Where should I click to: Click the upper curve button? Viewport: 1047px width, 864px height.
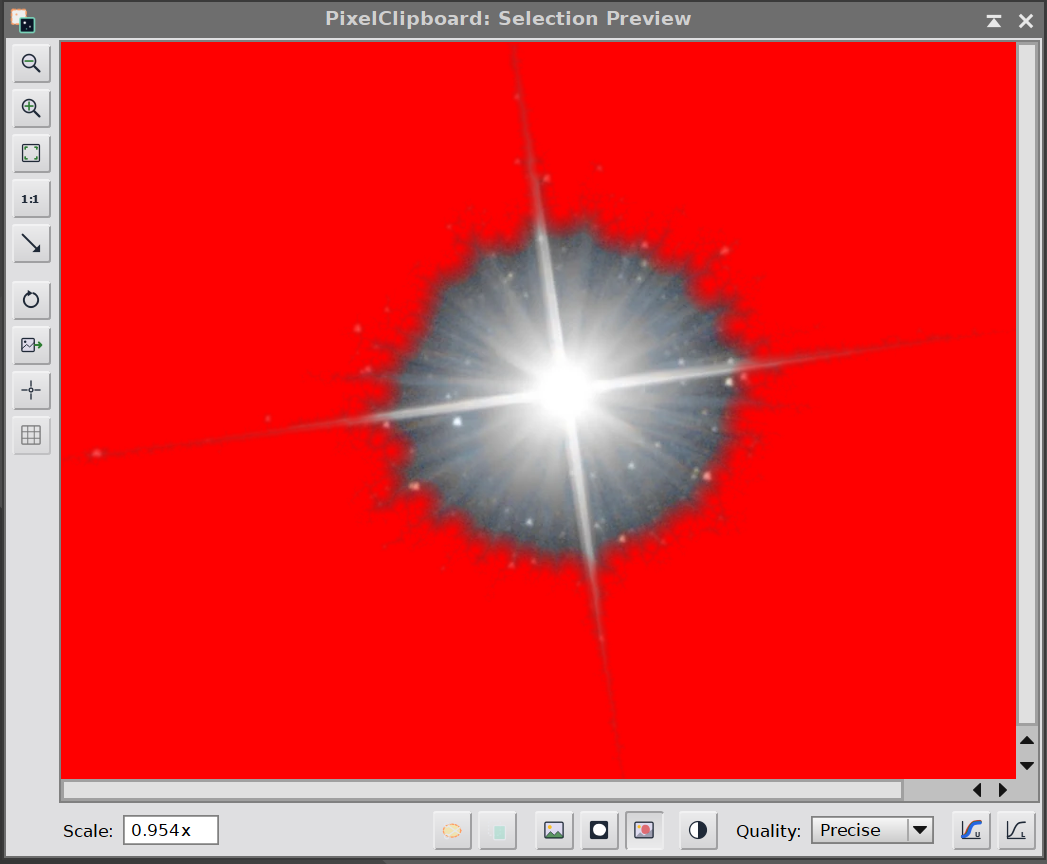971,830
